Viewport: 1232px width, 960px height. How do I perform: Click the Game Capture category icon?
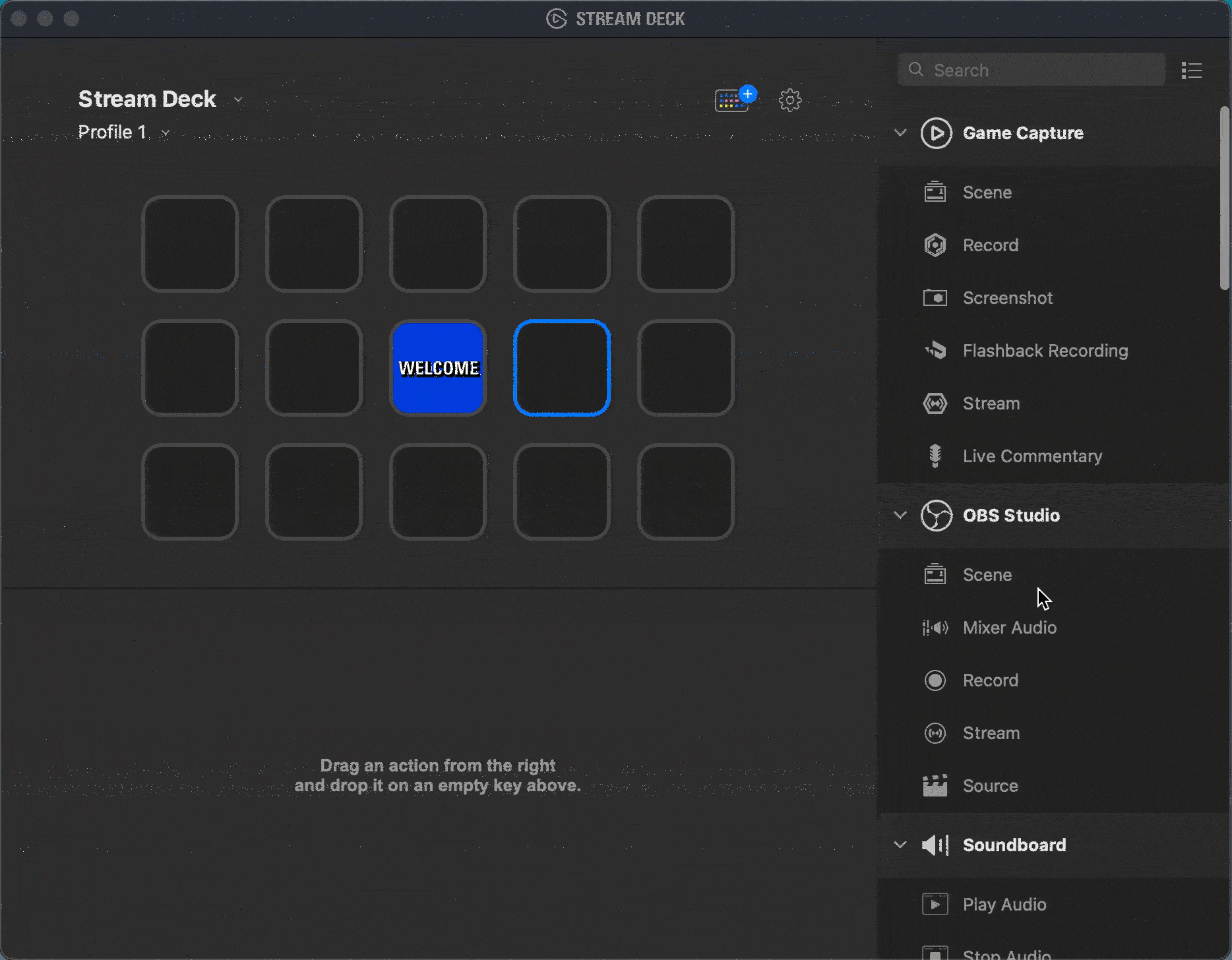pyautogui.click(x=936, y=133)
